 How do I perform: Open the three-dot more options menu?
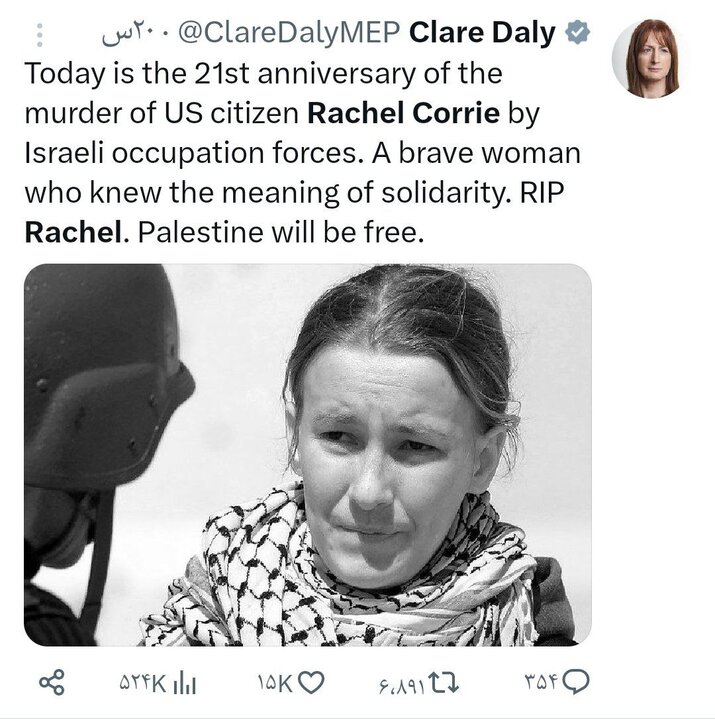pos(40,35)
